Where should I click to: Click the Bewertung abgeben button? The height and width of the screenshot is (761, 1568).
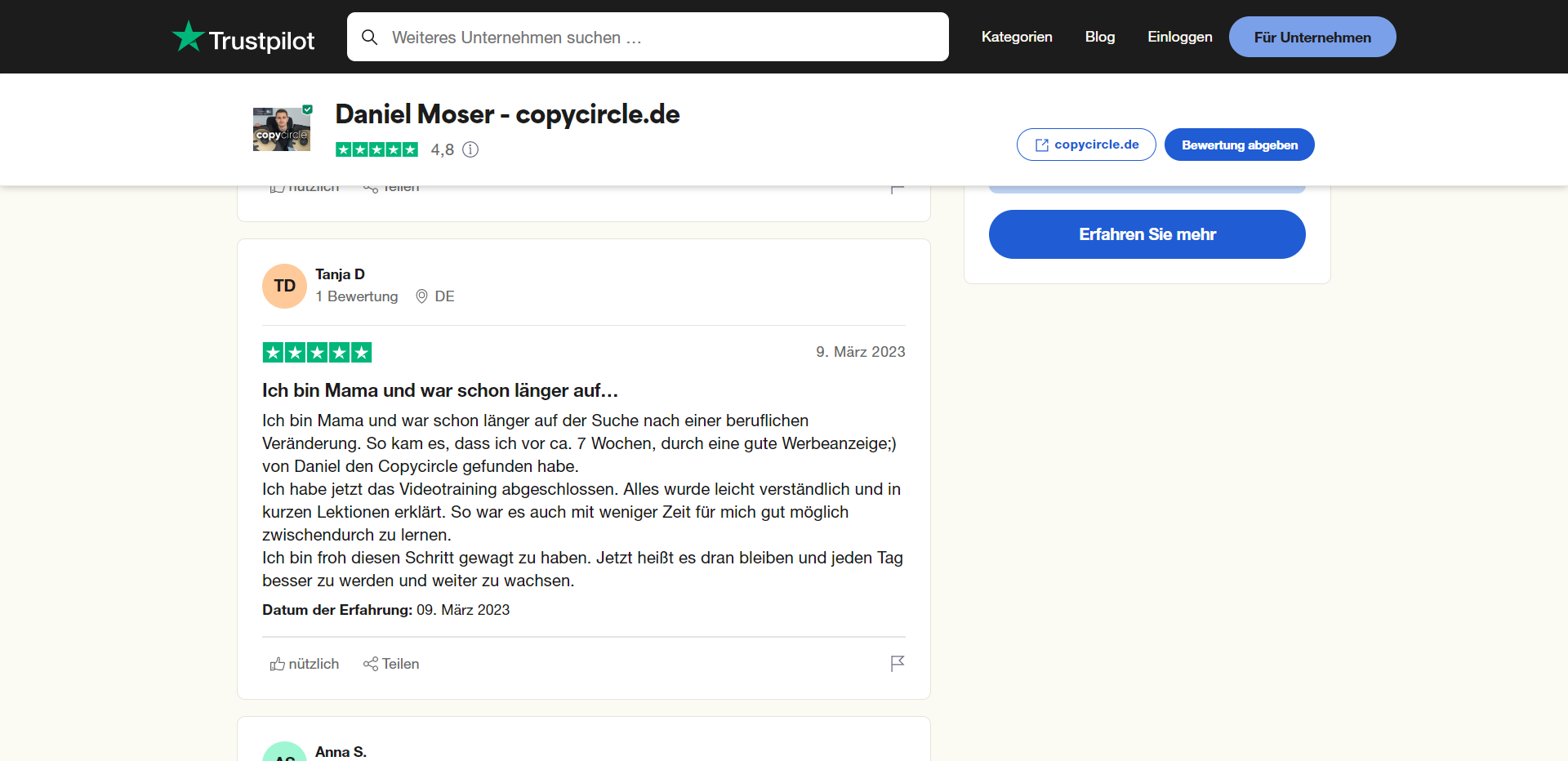point(1239,145)
